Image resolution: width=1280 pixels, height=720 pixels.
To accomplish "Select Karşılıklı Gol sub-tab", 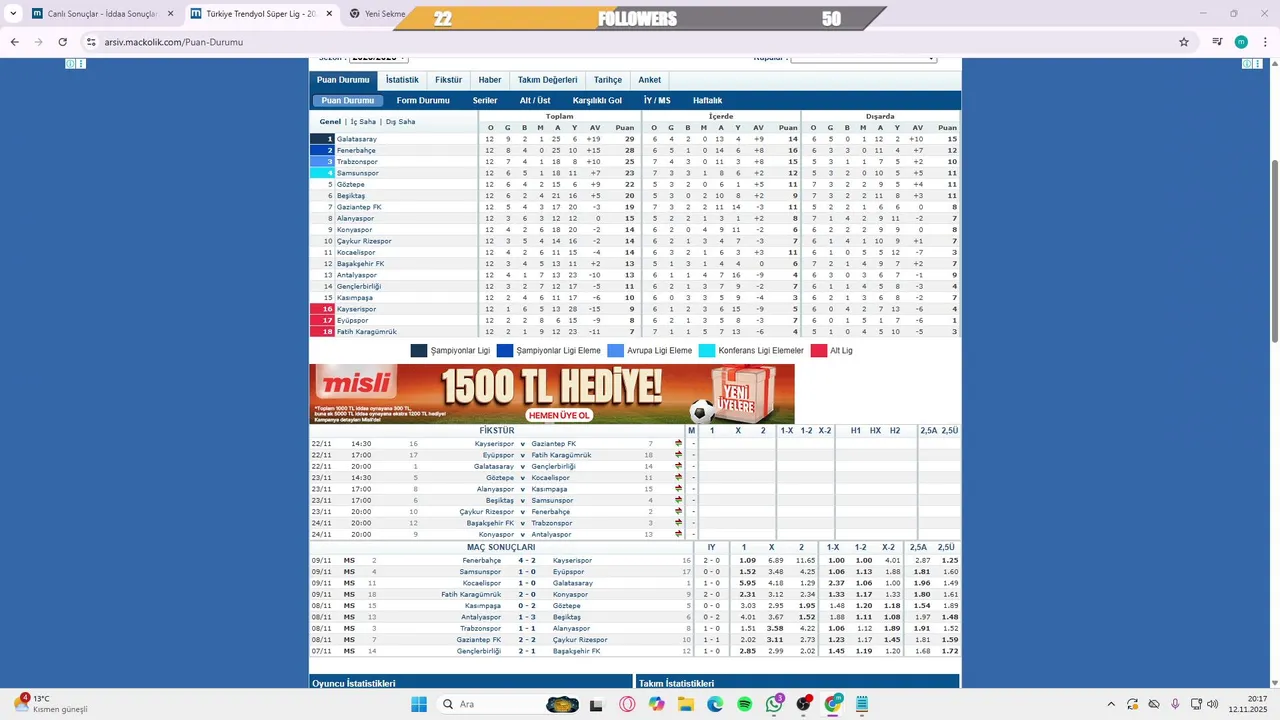I will coord(597,101).
